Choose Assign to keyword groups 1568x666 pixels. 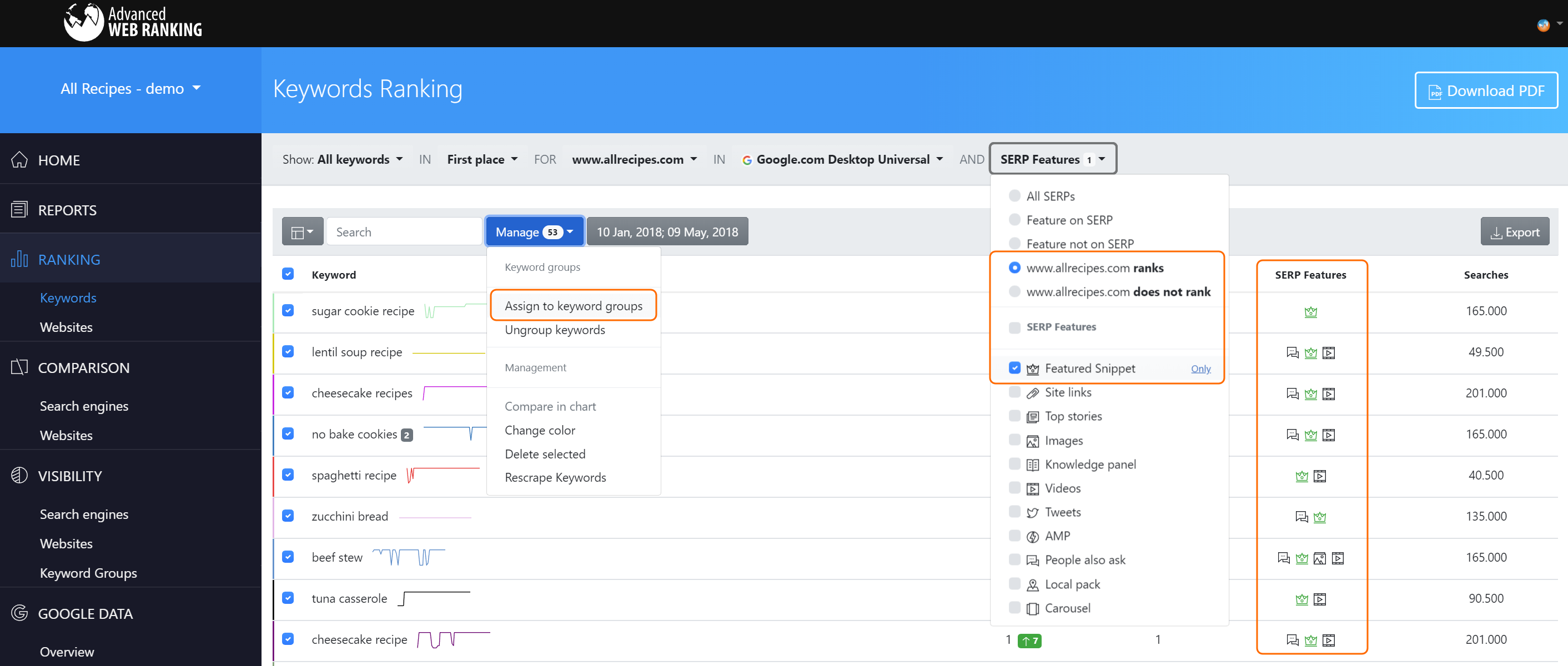[574, 305]
